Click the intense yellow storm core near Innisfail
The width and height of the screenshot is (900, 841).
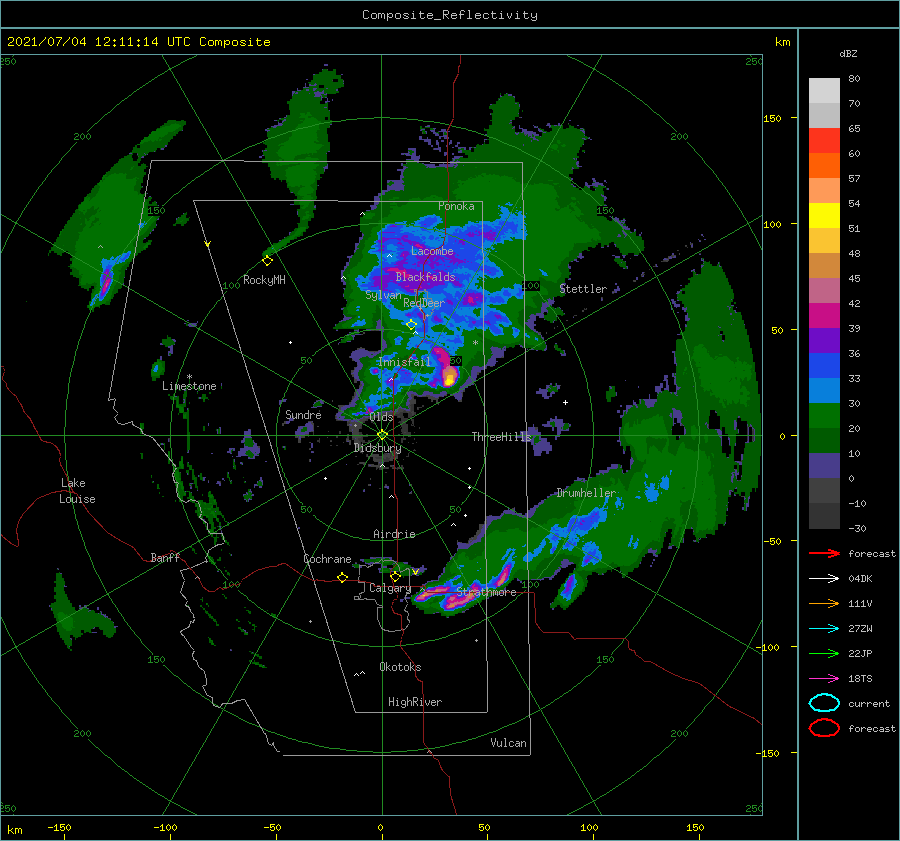pos(449,377)
